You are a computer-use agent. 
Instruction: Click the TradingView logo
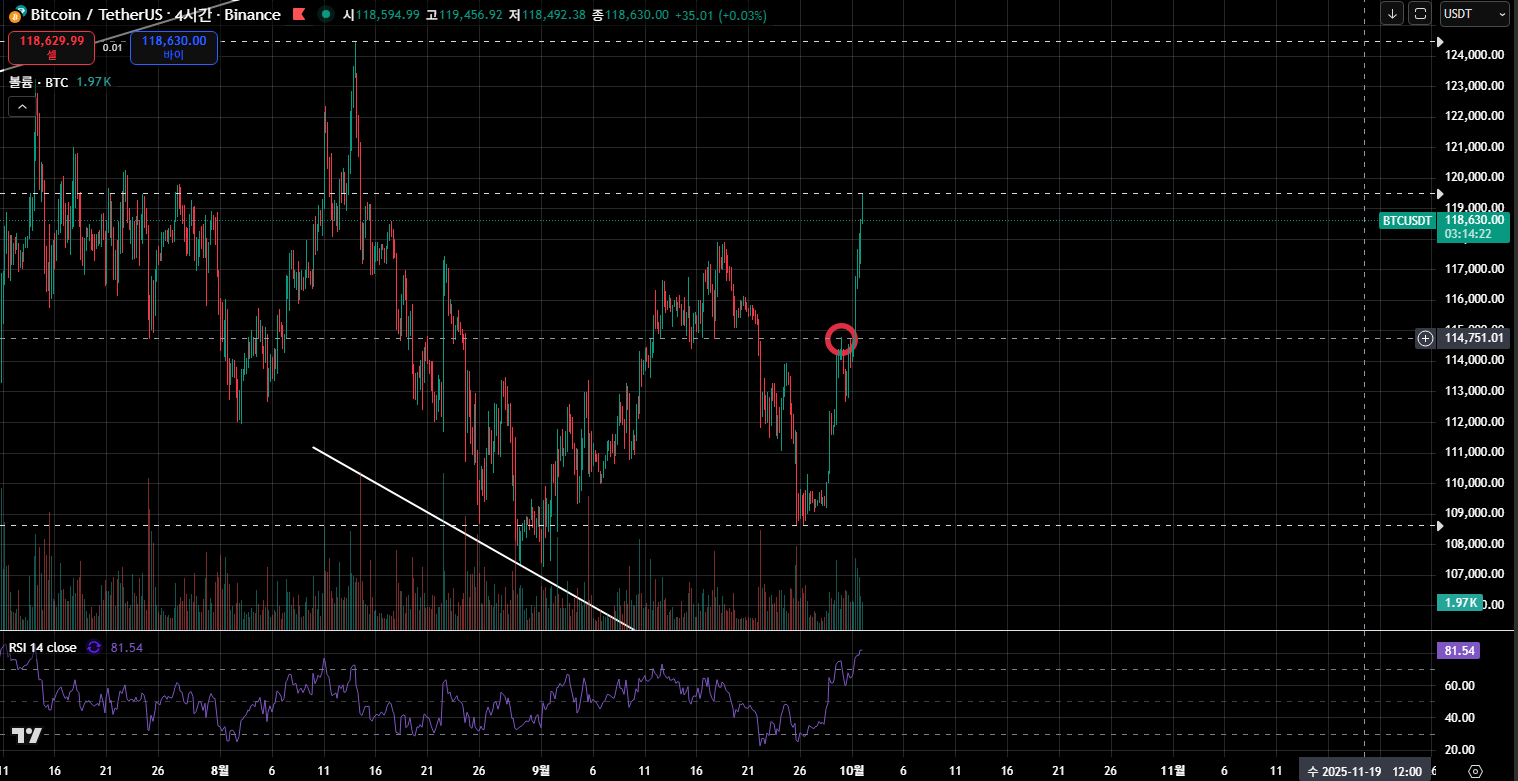click(27, 736)
